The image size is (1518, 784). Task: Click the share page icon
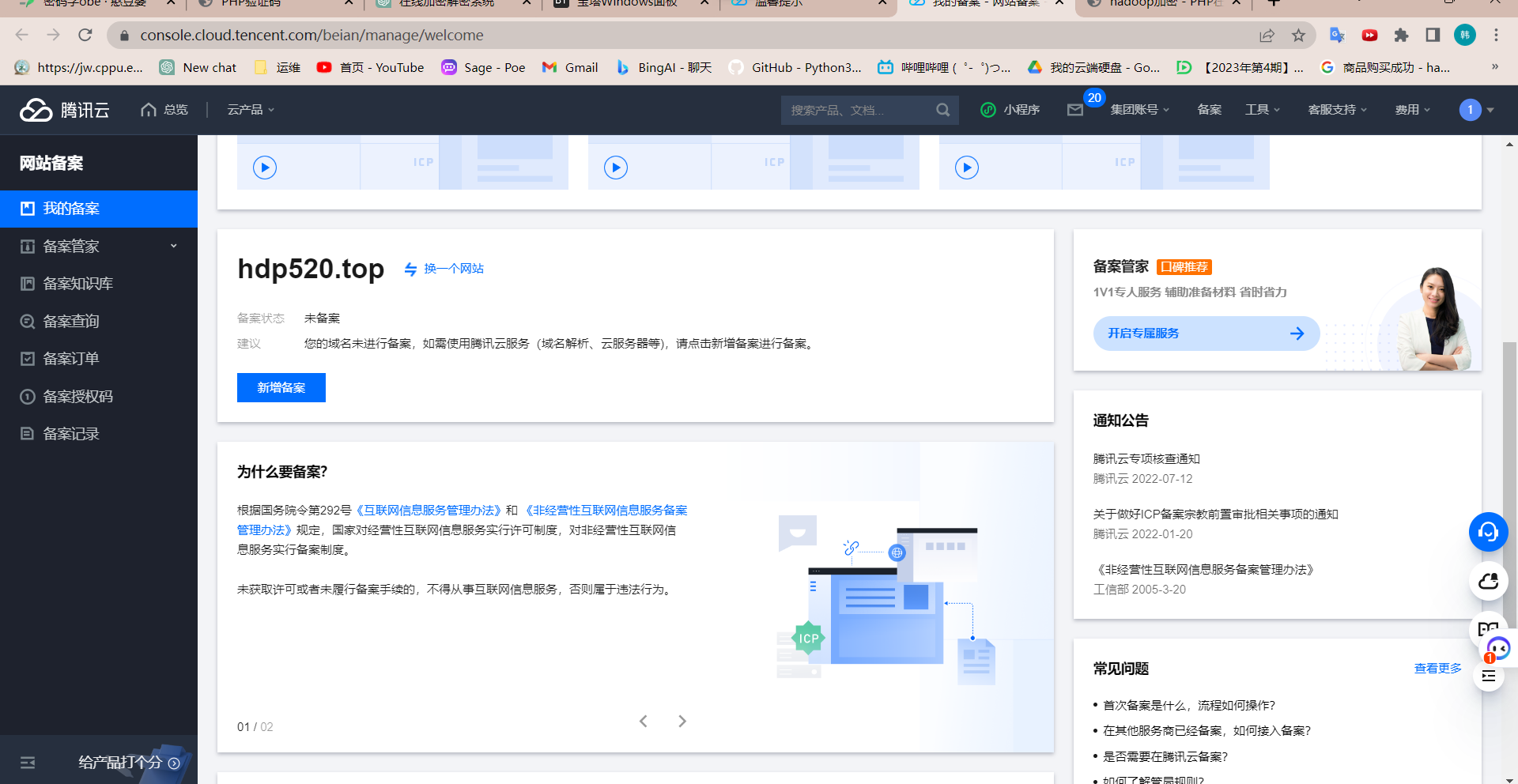pos(1267,35)
